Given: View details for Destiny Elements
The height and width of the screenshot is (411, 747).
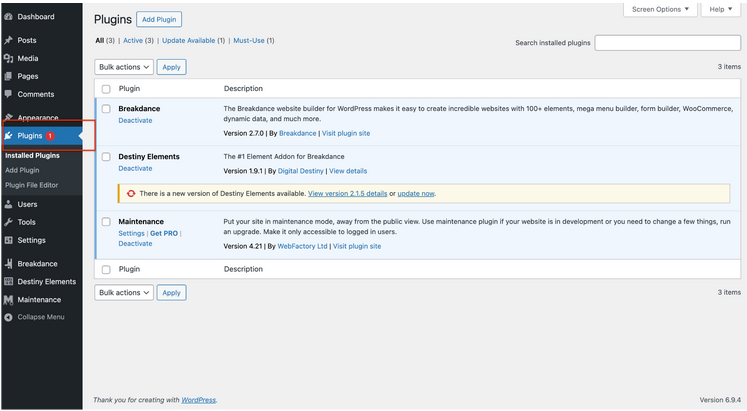Looking at the screenshot, I should [x=348, y=171].
